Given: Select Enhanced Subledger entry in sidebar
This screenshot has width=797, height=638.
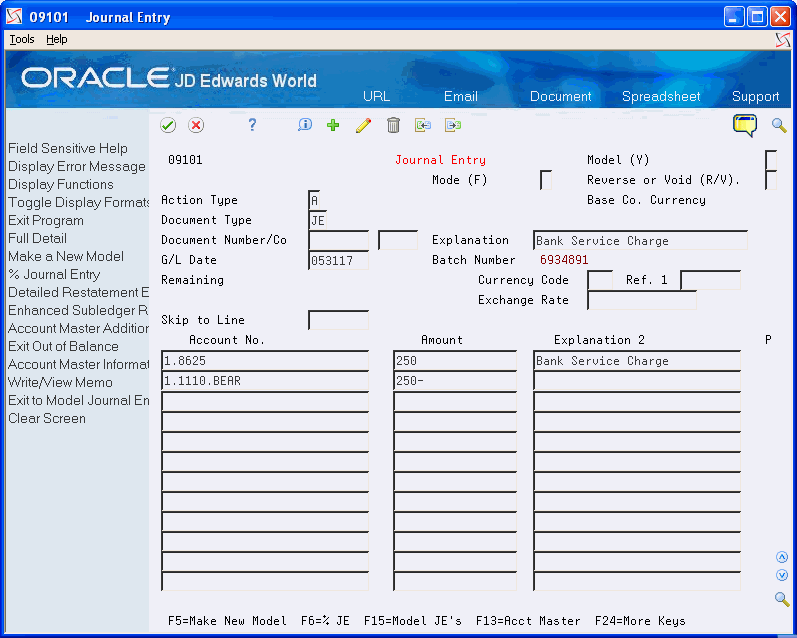Looking at the screenshot, I should (78, 310).
